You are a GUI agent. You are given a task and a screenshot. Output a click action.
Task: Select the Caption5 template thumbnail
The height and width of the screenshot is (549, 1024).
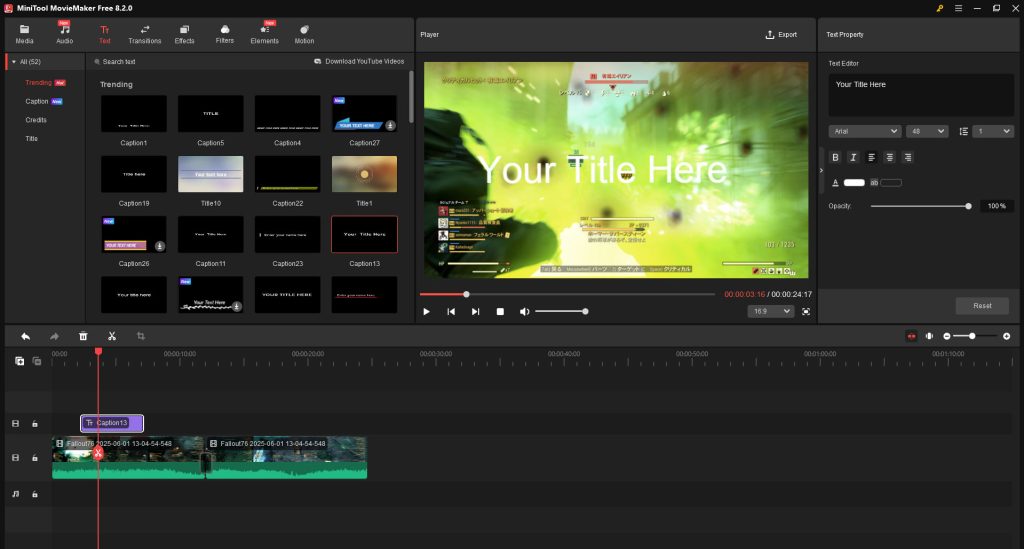point(210,114)
